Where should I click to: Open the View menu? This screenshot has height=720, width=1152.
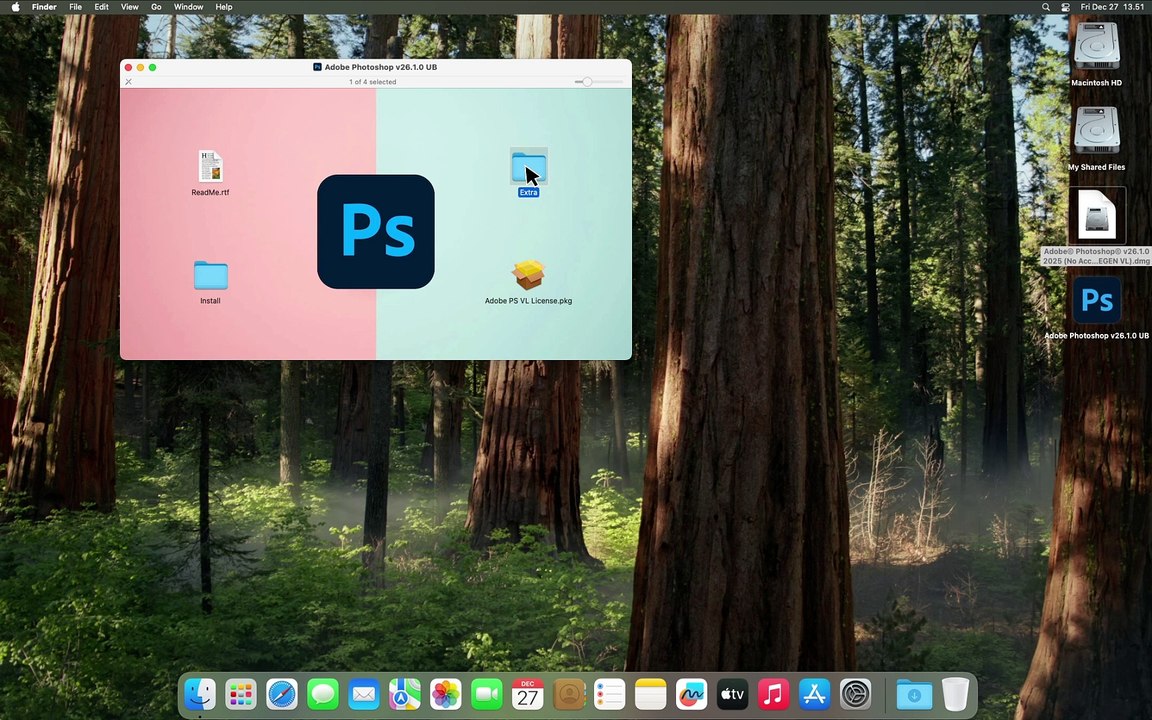coord(129,7)
